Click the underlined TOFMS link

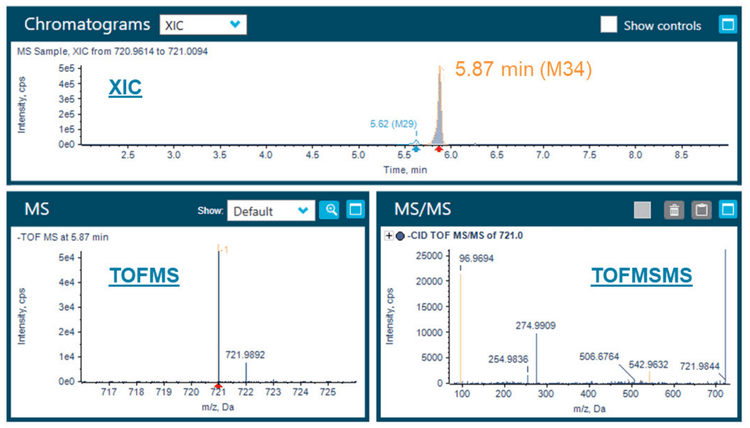(146, 276)
